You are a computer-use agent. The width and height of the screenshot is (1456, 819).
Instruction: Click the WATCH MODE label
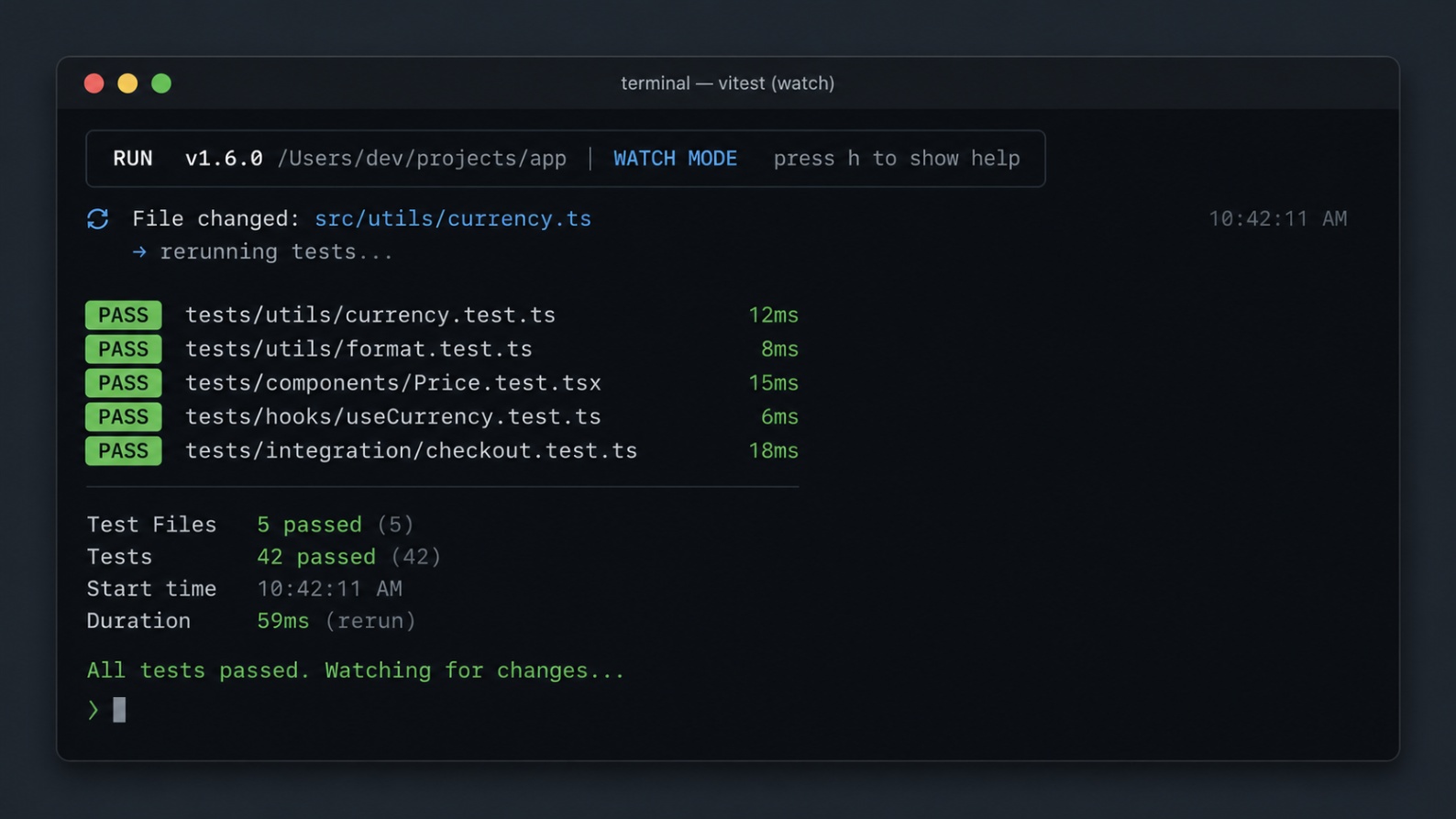(x=675, y=159)
